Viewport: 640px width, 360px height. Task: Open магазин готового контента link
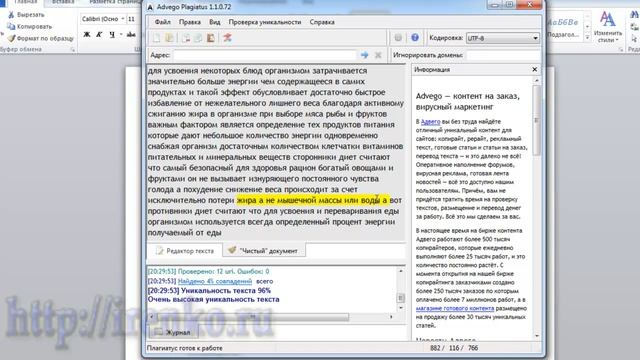[x=455, y=308]
